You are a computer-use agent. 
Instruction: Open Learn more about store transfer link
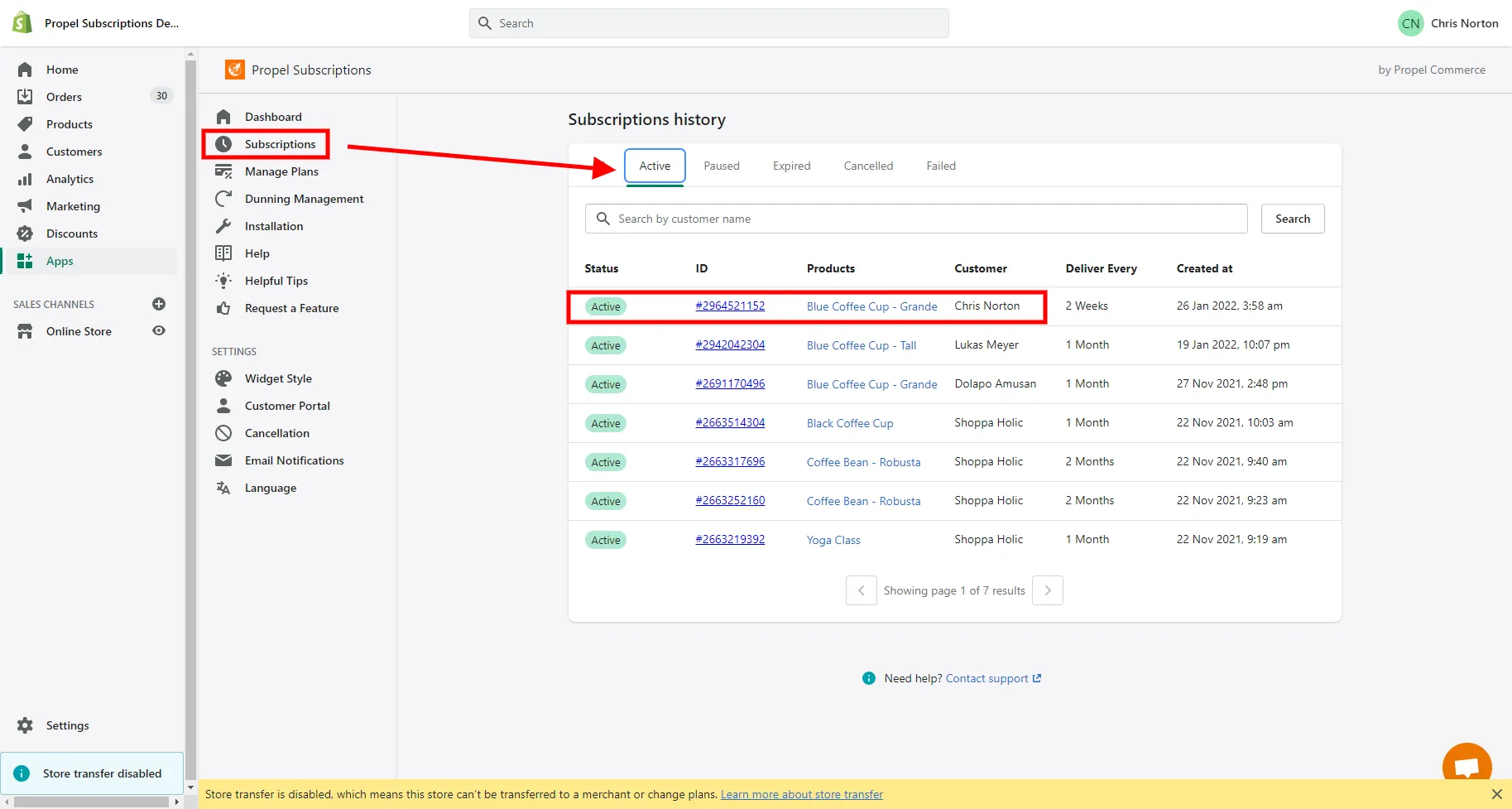(802, 794)
